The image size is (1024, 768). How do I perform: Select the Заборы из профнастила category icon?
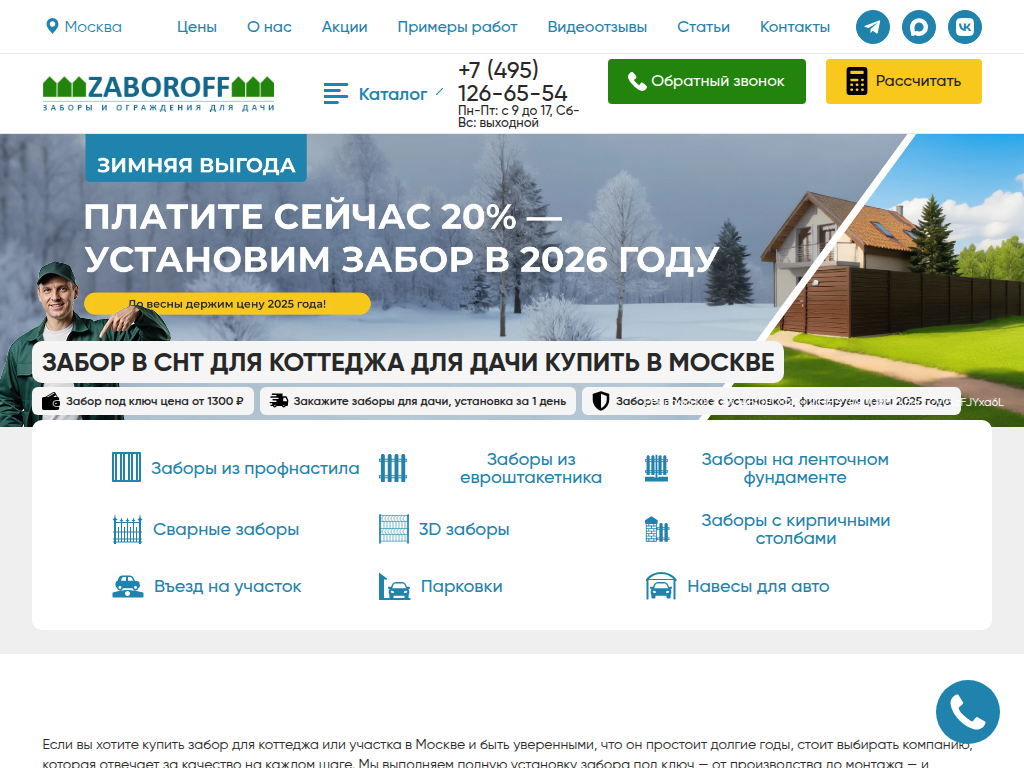pos(126,468)
